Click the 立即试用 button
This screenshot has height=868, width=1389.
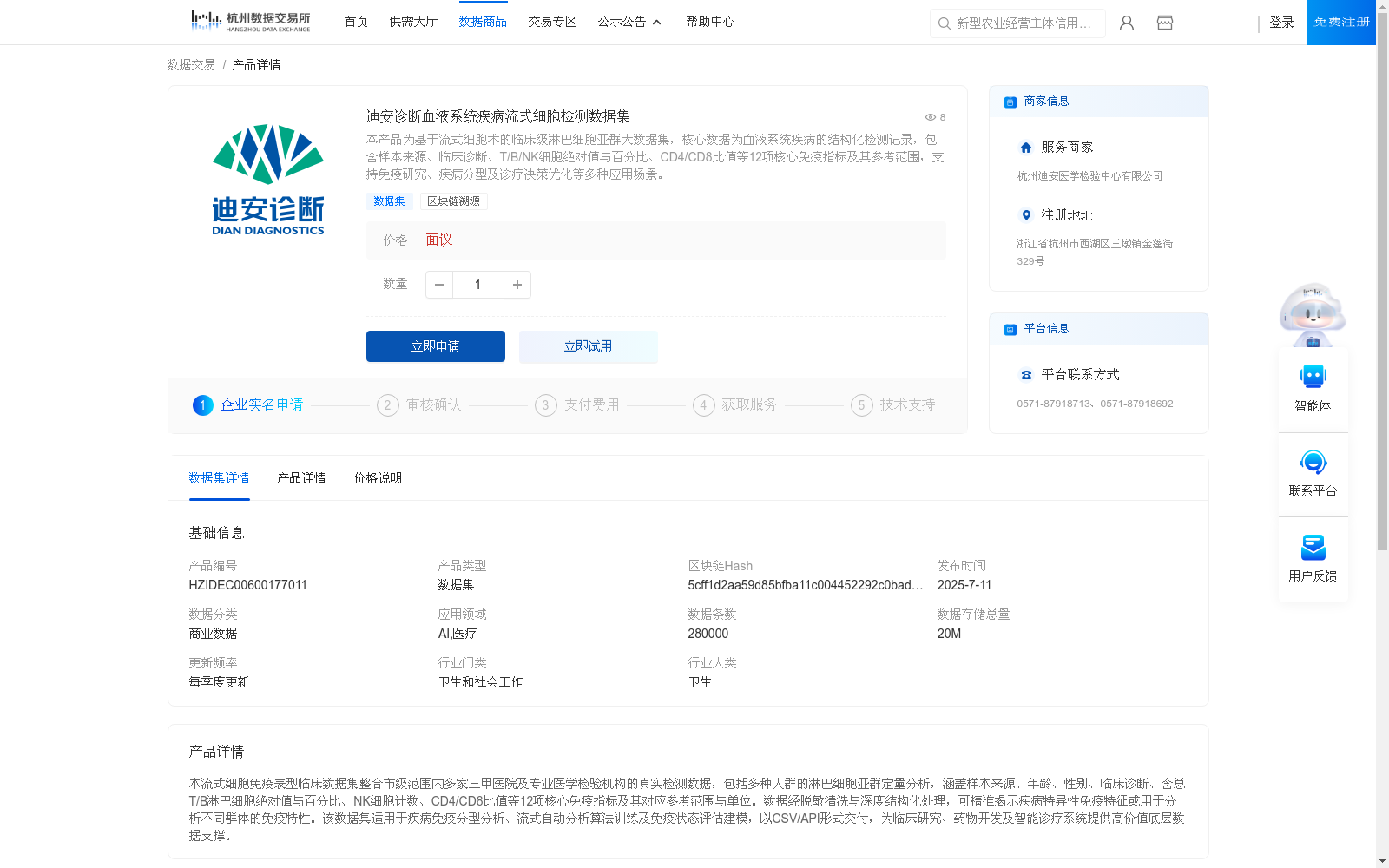589,346
